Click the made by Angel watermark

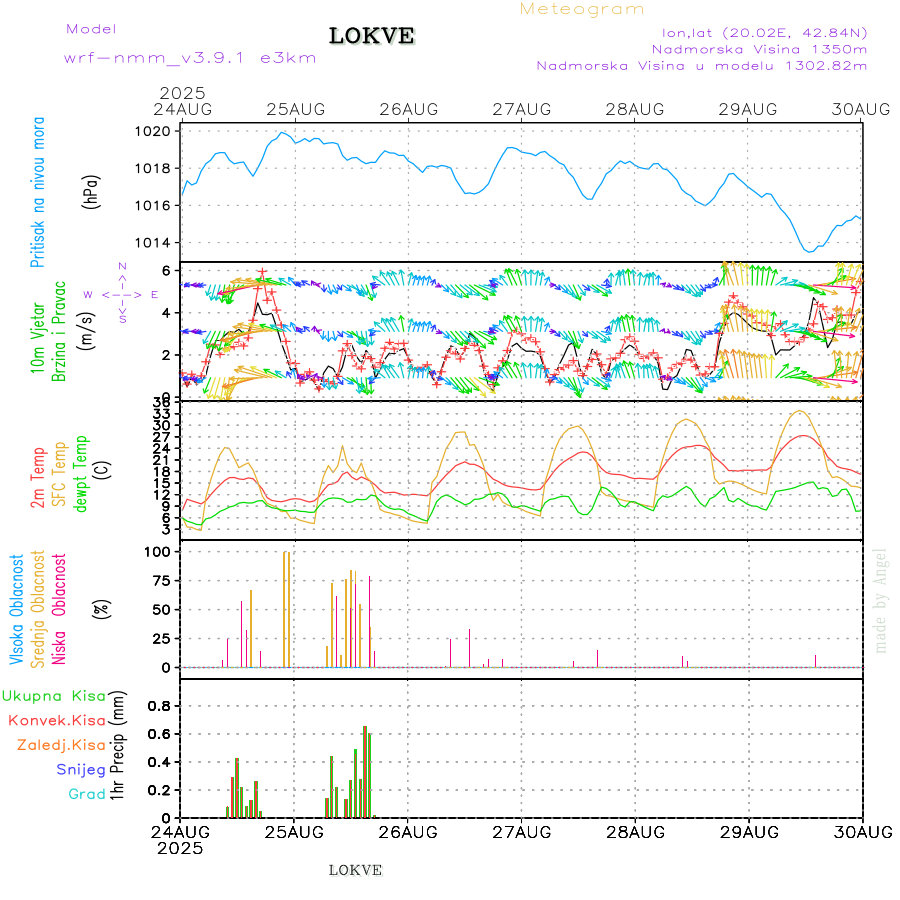[x=880, y=600]
